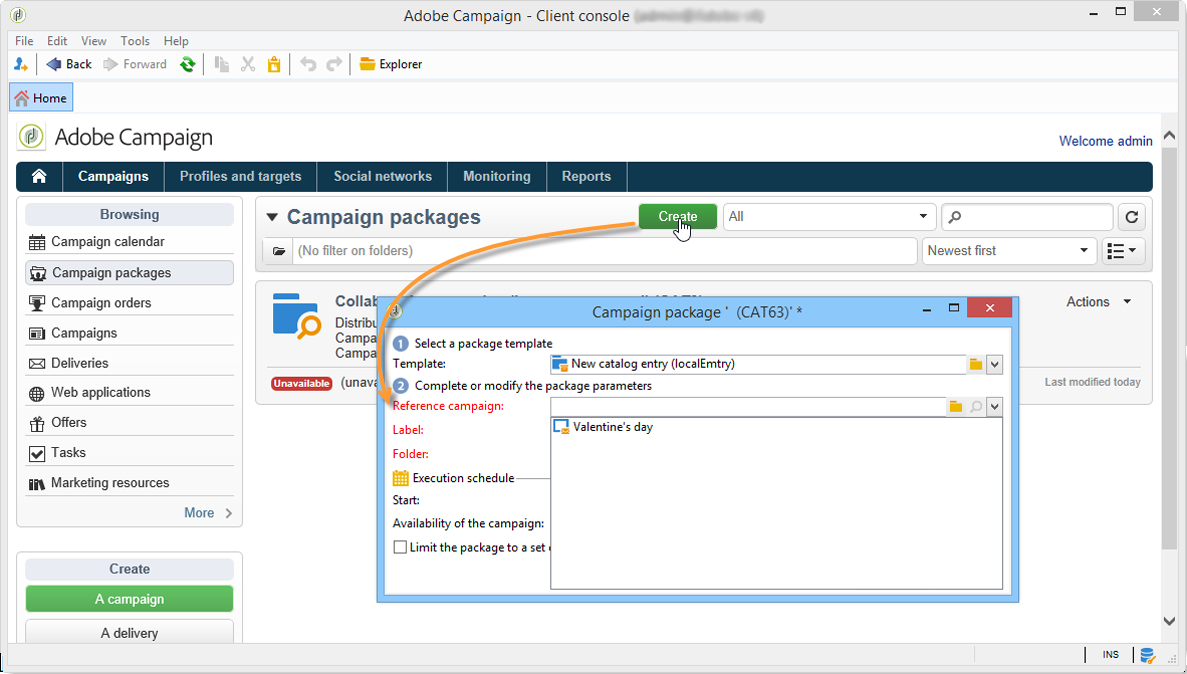Open Campaign calendar in Browsing panel
Image resolution: width=1187 pixels, height=674 pixels.
(x=129, y=242)
